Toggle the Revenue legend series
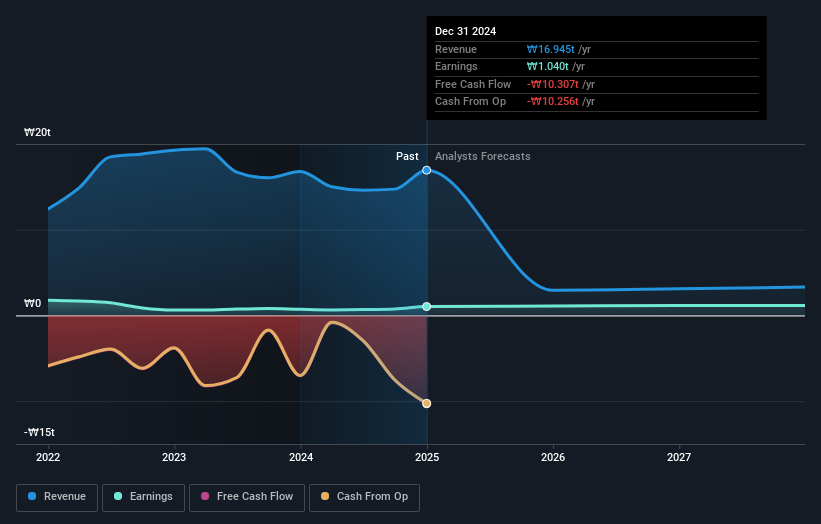The height and width of the screenshot is (524, 821). point(57,497)
